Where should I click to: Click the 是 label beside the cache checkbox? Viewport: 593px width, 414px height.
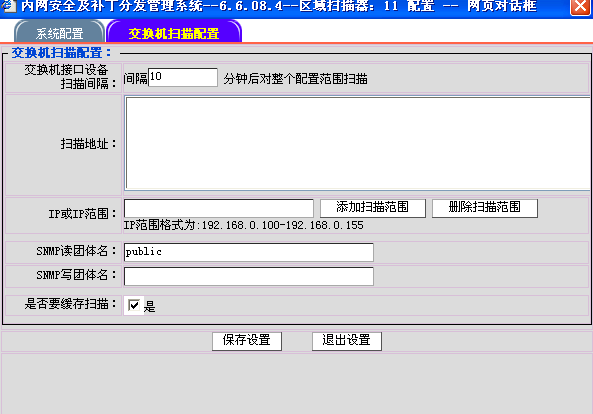(149, 306)
